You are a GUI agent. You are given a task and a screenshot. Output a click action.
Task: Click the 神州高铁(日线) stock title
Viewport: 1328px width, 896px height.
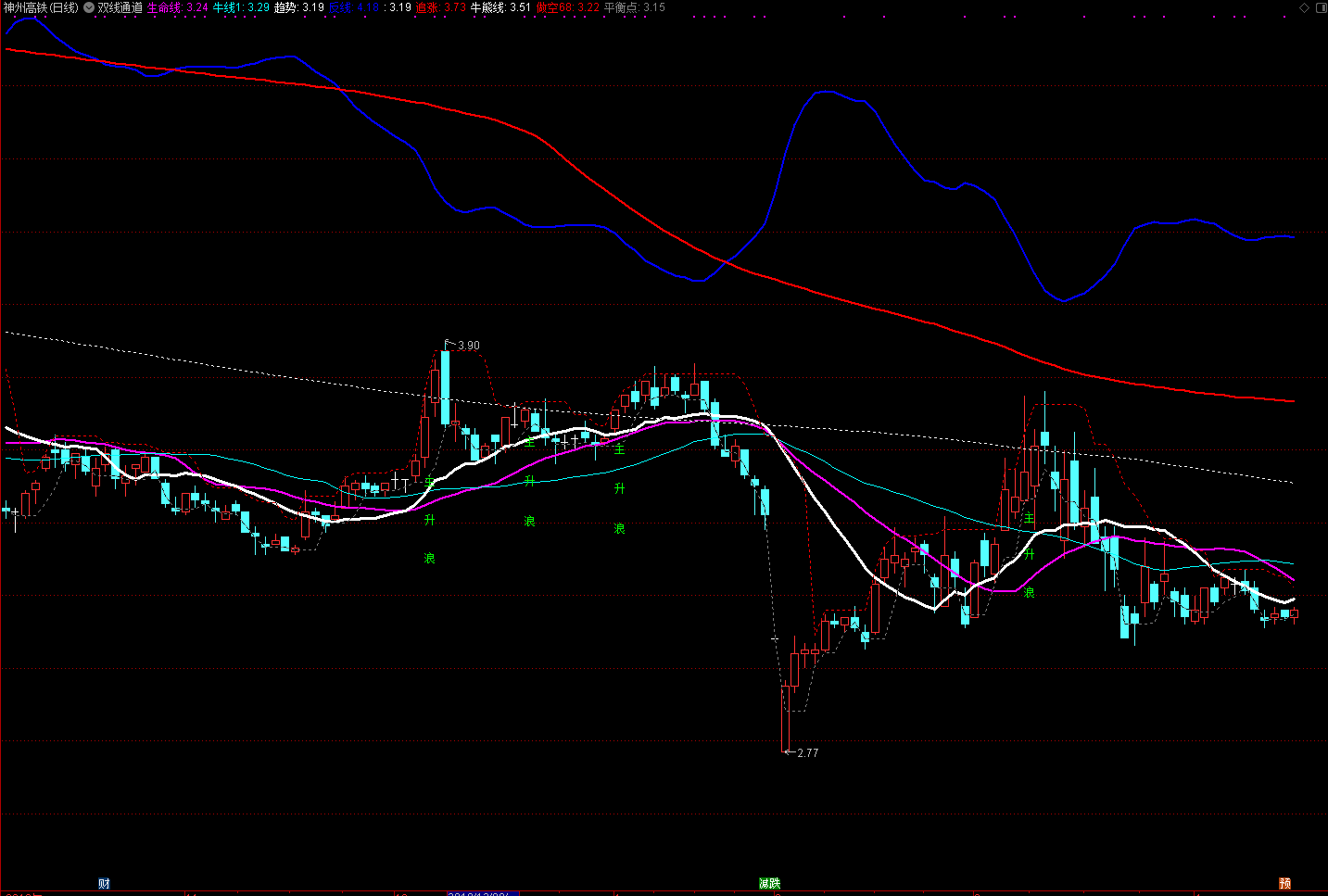pos(42,7)
